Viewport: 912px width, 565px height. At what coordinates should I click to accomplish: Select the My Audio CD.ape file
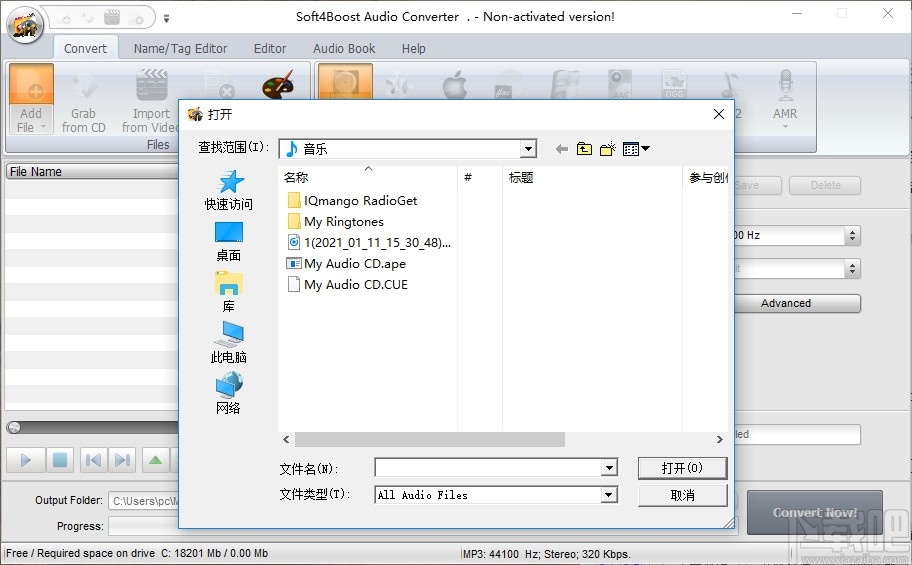tap(347, 264)
